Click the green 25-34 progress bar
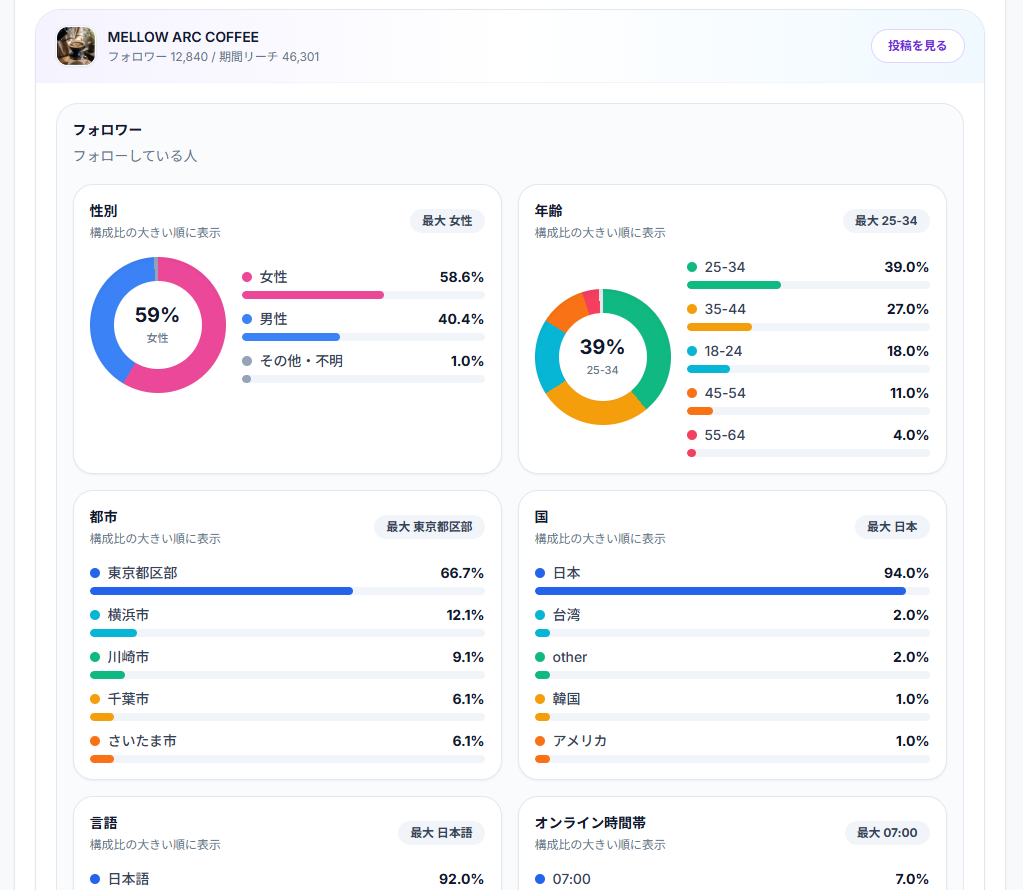Screen dimensions: 1023x891 coord(734,285)
